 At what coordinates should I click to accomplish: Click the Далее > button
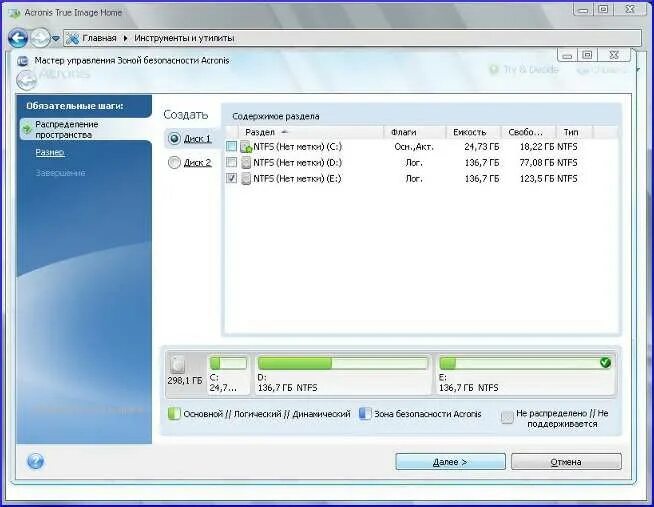[450, 462]
